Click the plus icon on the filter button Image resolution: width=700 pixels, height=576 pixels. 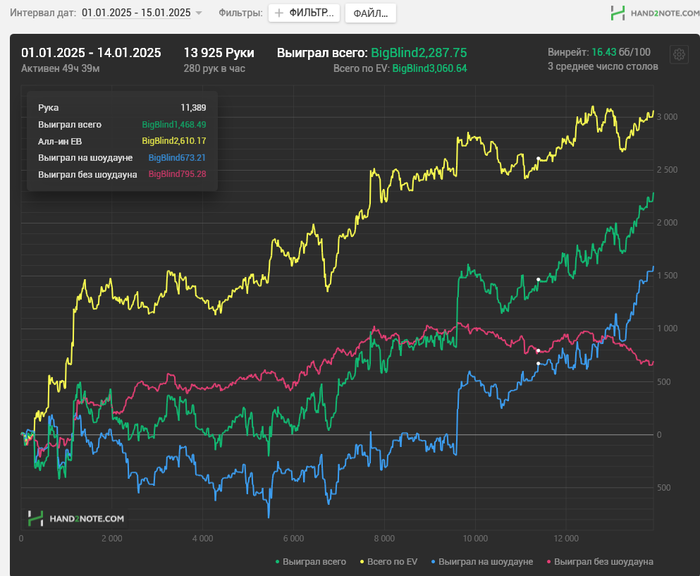coord(279,13)
